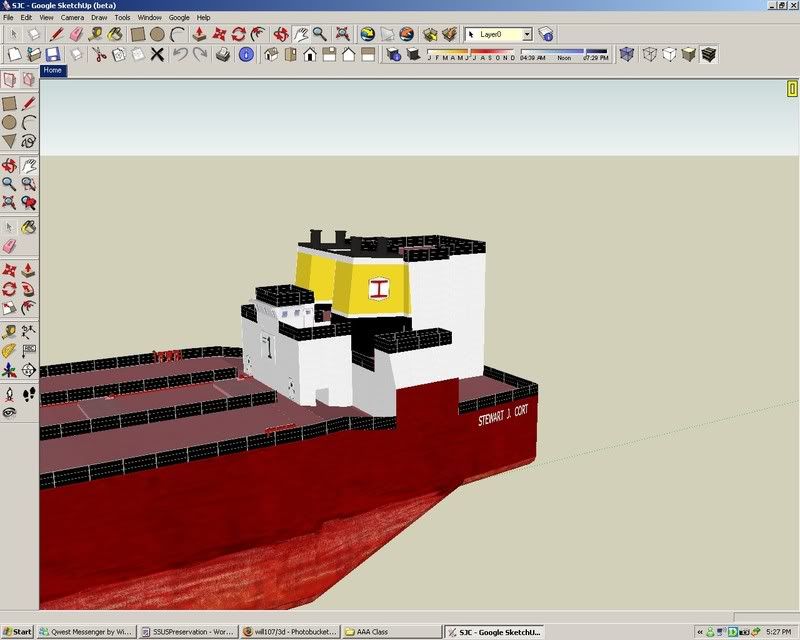Enable Shaded with Textures face style
This screenshot has height=640, width=800.
click(x=709, y=54)
